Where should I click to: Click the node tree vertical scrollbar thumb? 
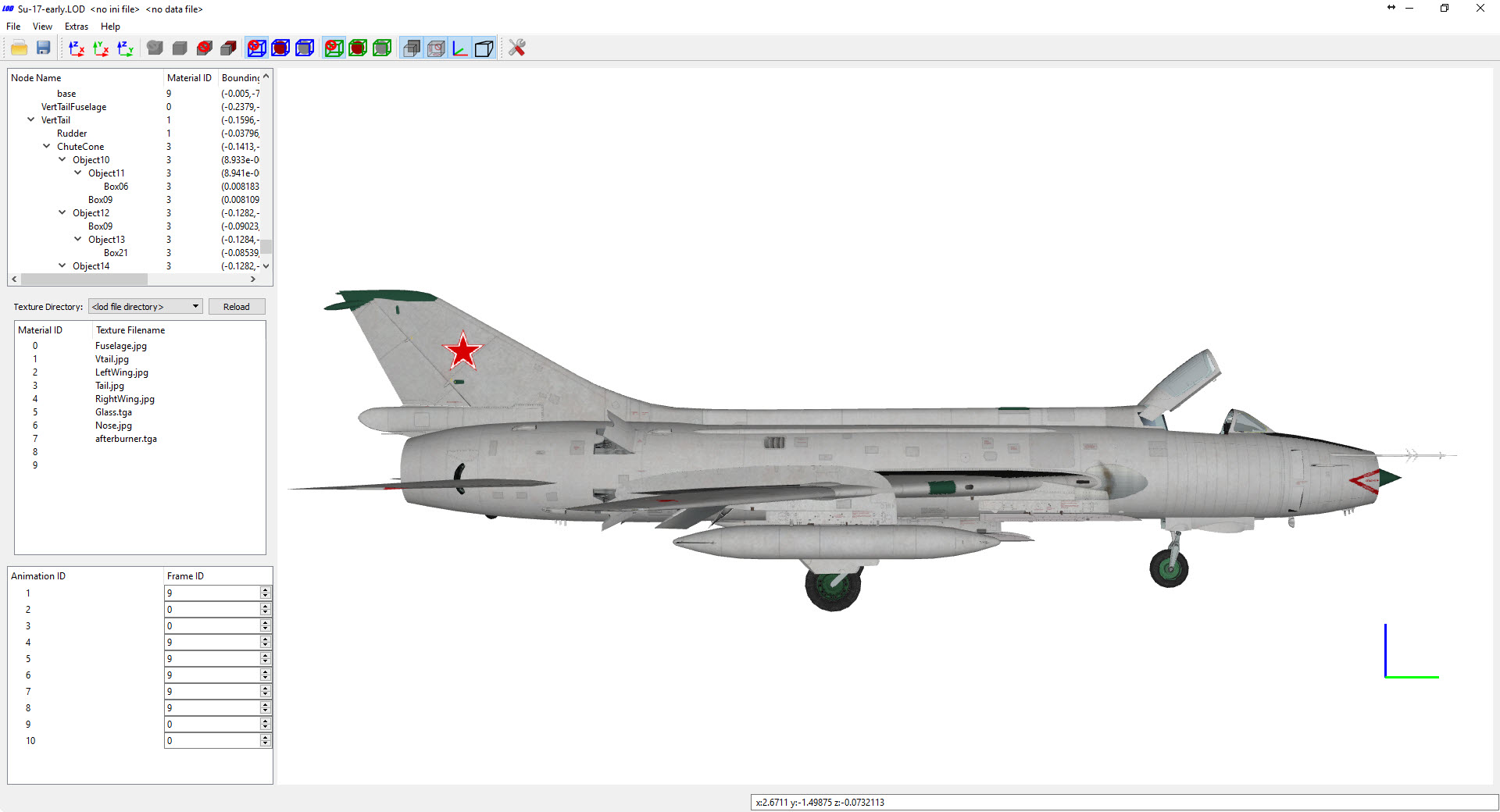coord(266,247)
